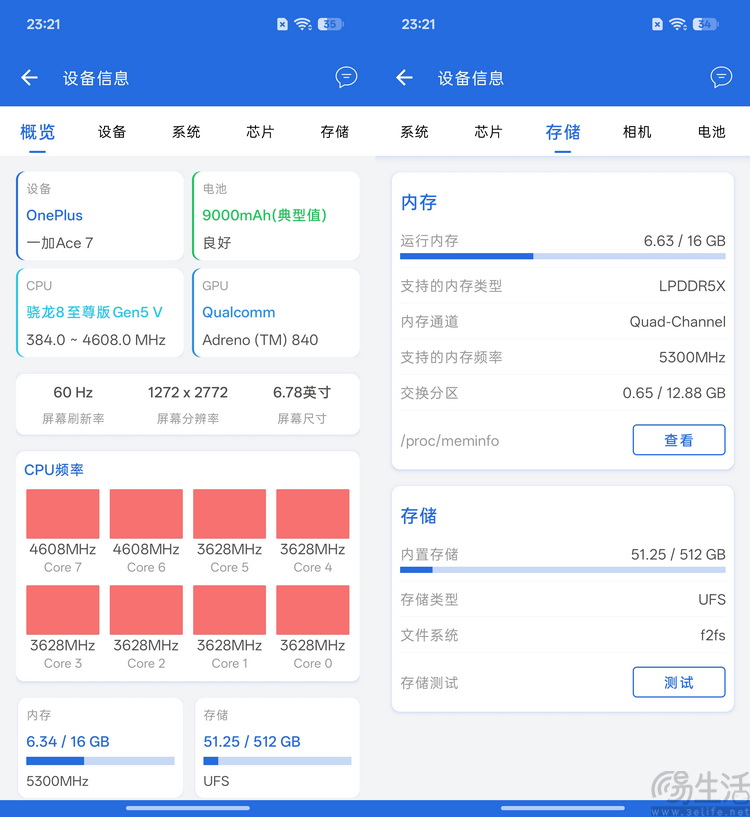Open the 芯片 tab on the right screen
Screen dimensions: 750x817
(x=488, y=132)
